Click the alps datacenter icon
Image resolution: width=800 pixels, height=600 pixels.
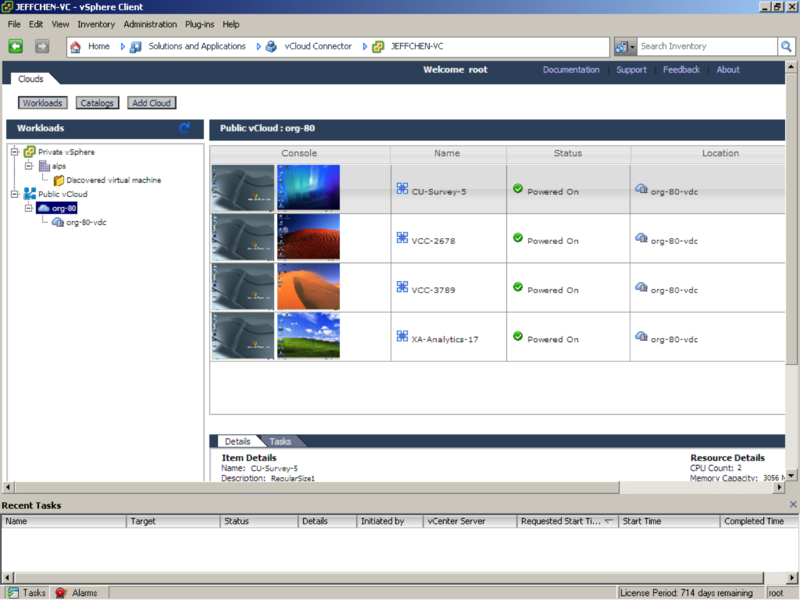pos(44,166)
